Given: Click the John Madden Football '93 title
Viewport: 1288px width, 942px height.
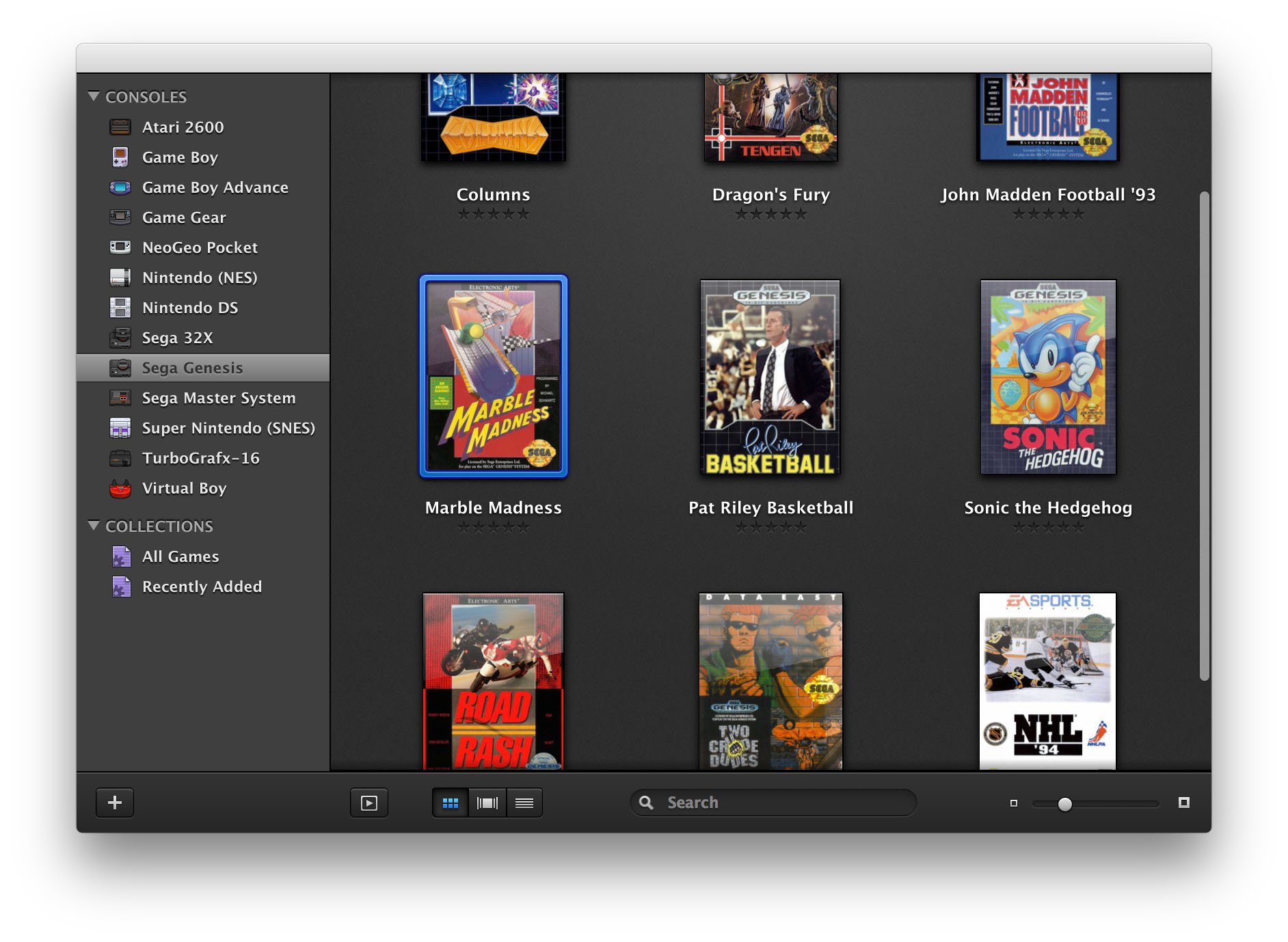Looking at the screenshot, I should (1048, 195).
